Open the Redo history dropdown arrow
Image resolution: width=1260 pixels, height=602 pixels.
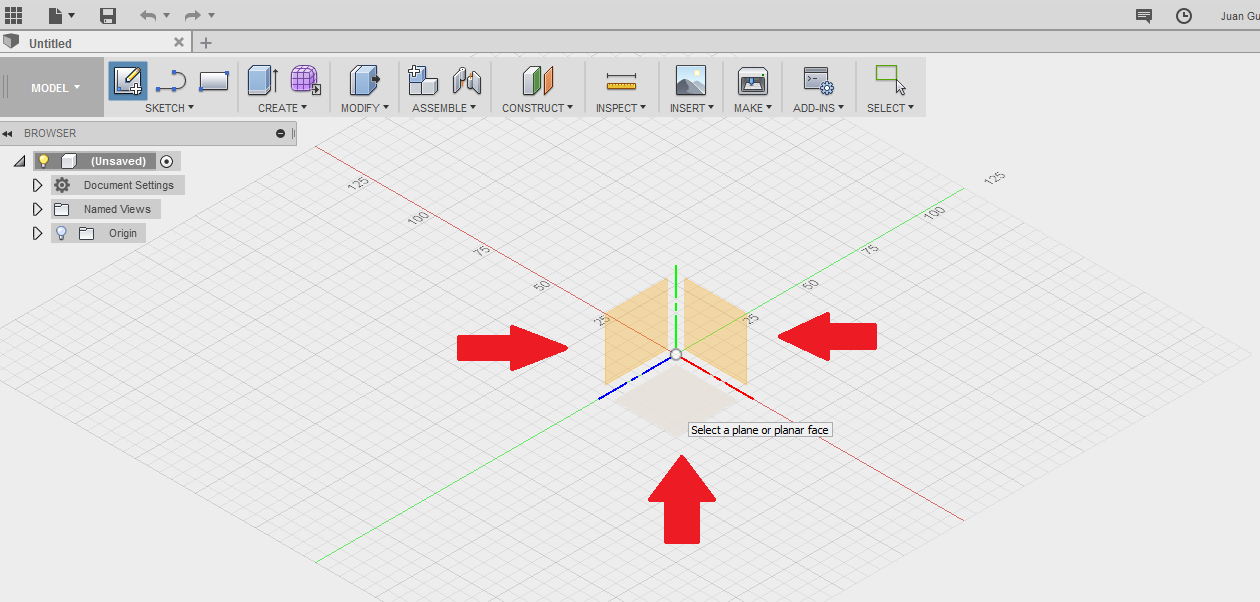click(x=211, y=15)
